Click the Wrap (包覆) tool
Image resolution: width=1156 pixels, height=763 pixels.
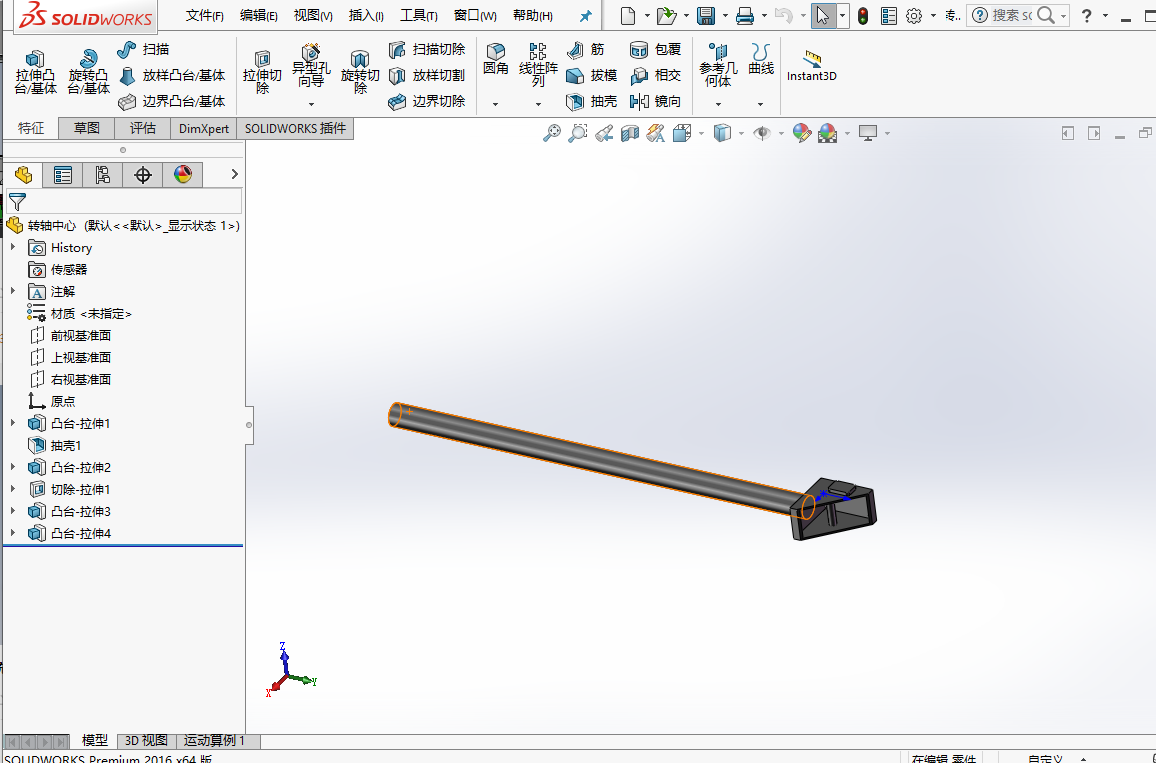coord(655,49)
